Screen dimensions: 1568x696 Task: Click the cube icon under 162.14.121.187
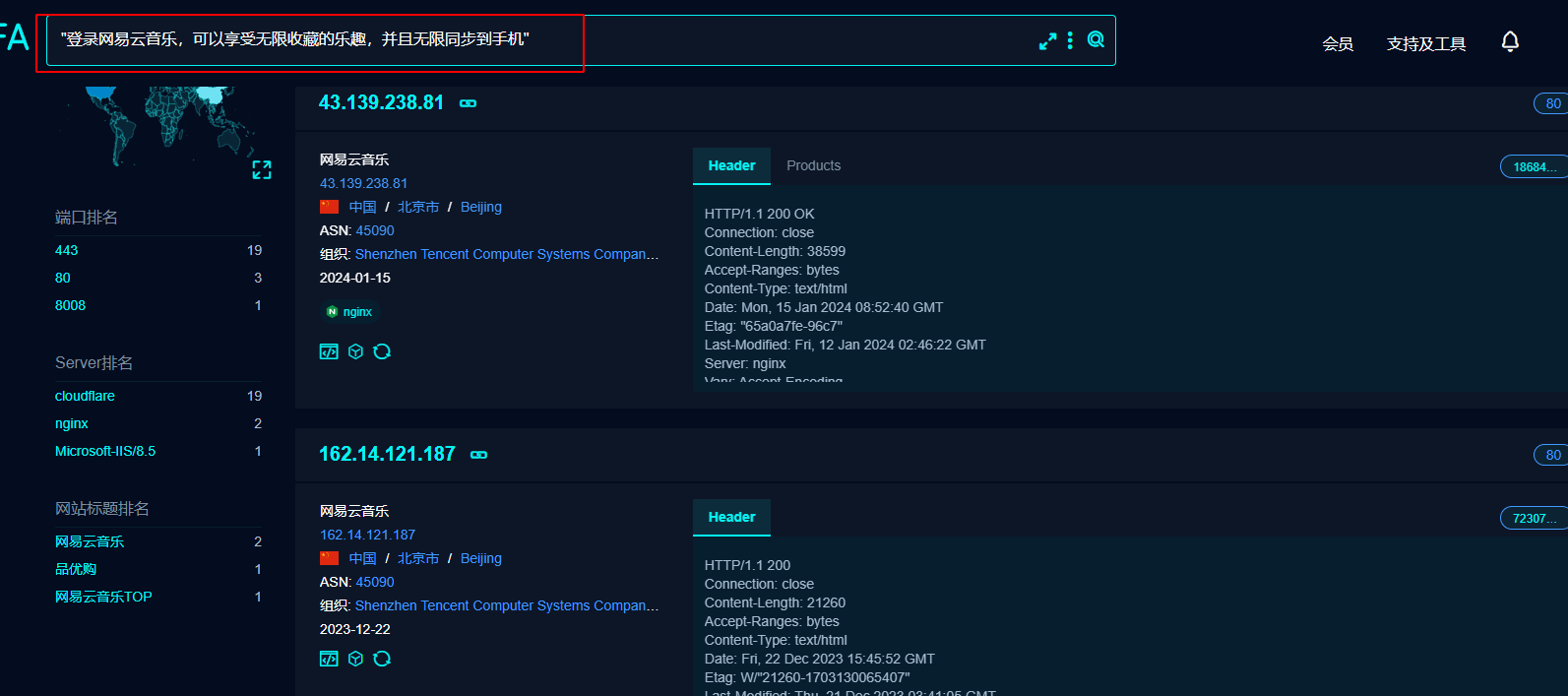pos(356,659)
